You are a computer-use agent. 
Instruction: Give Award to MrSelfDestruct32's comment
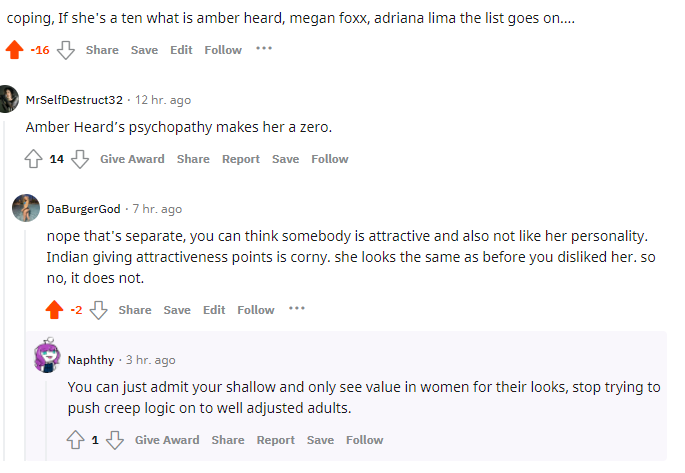pyautogui.click(x=132, y=159)
